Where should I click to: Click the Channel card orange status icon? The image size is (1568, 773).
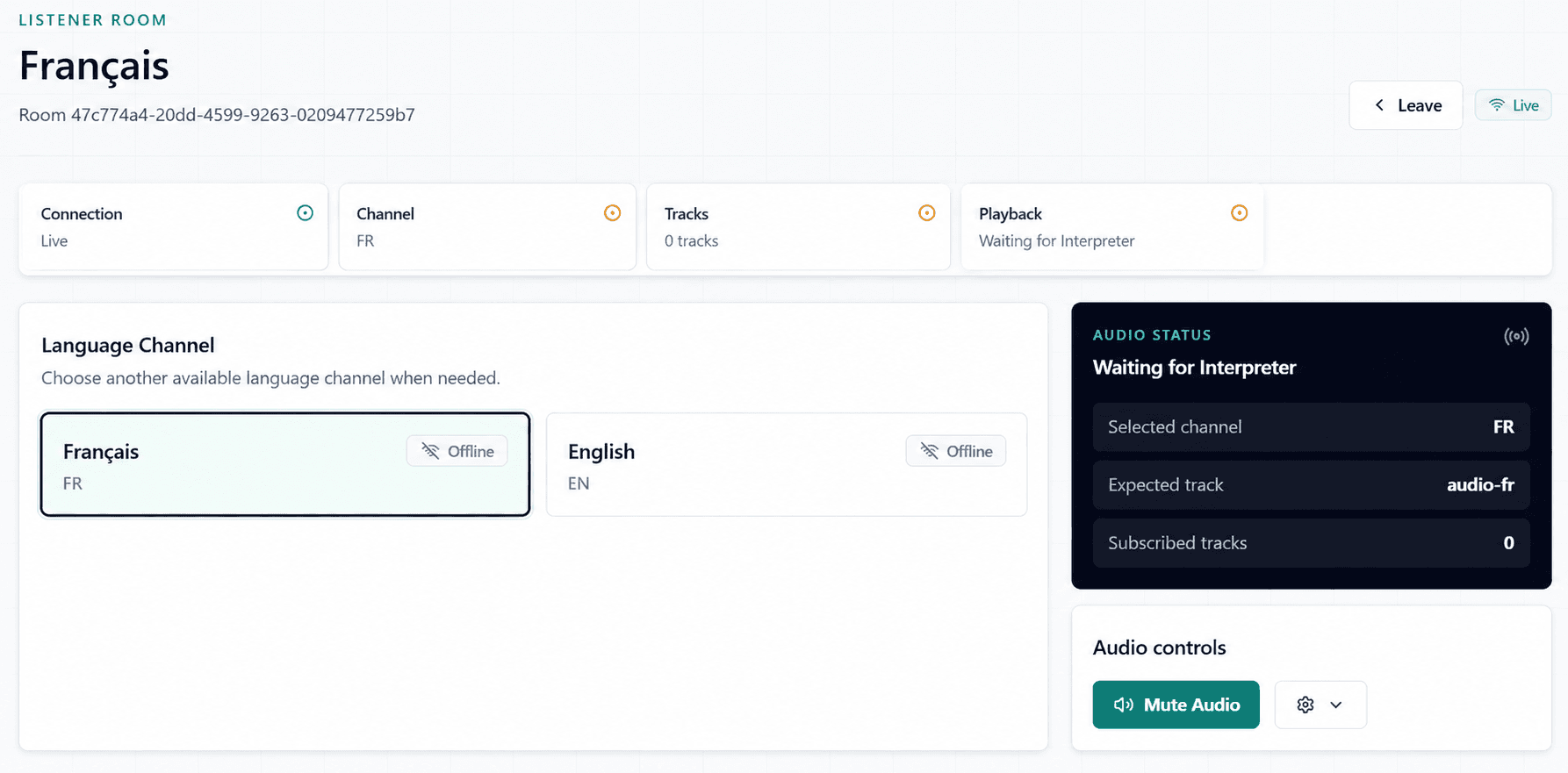point(613,213)
